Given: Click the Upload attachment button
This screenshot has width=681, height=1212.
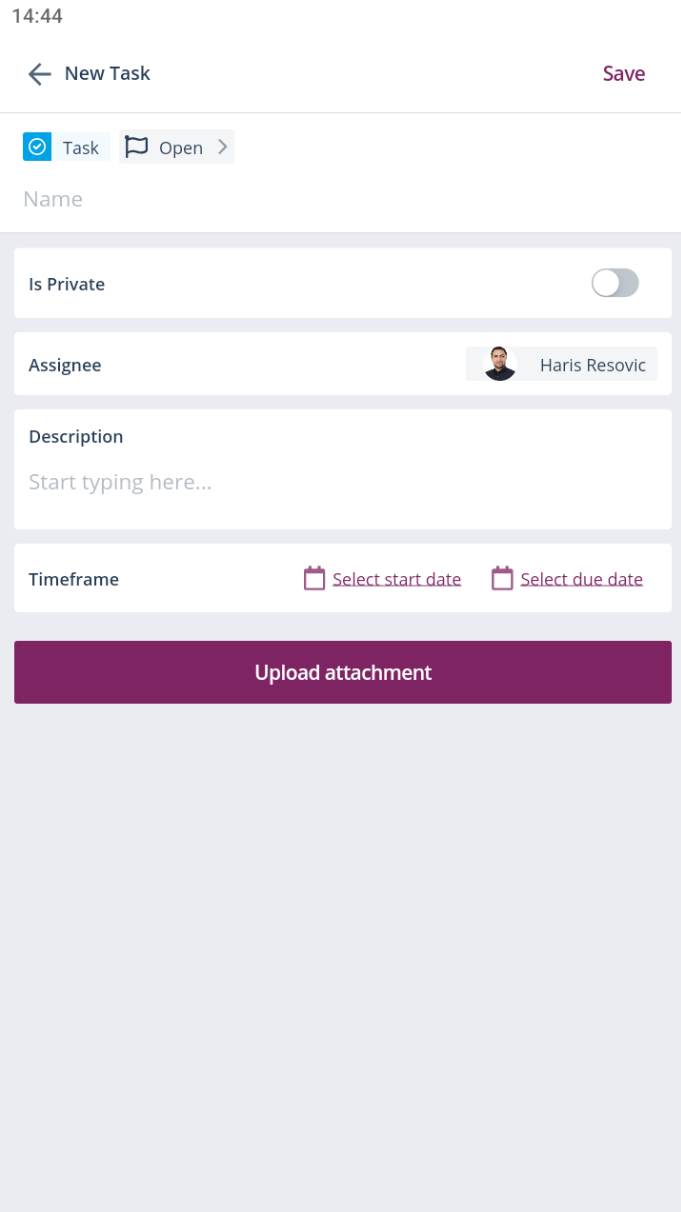Looking at the screenshot, I should (342, 672).
